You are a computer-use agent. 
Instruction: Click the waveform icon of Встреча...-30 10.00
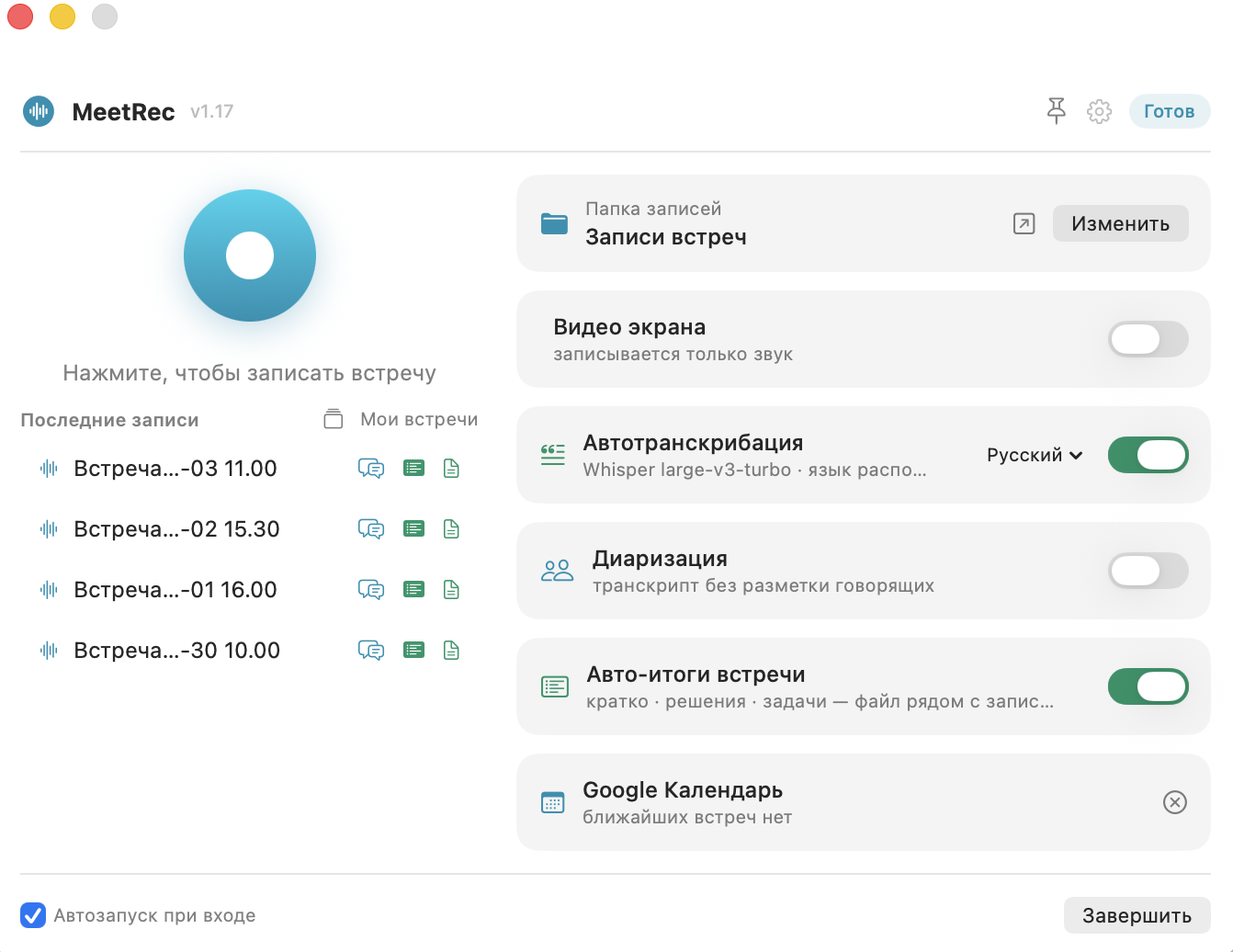tap(49, 651)
